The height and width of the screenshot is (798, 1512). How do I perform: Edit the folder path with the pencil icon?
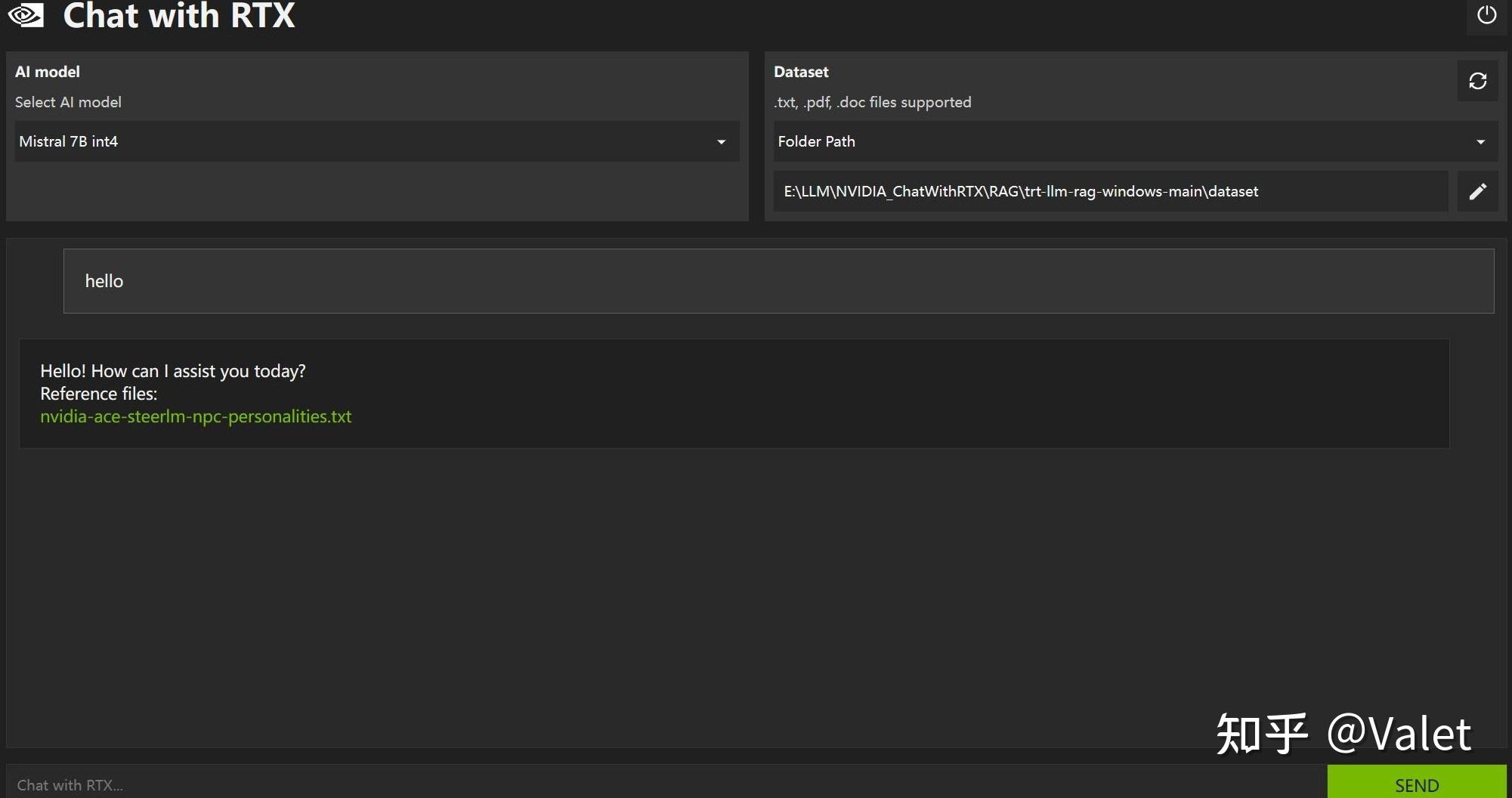tap(1478, 191)
